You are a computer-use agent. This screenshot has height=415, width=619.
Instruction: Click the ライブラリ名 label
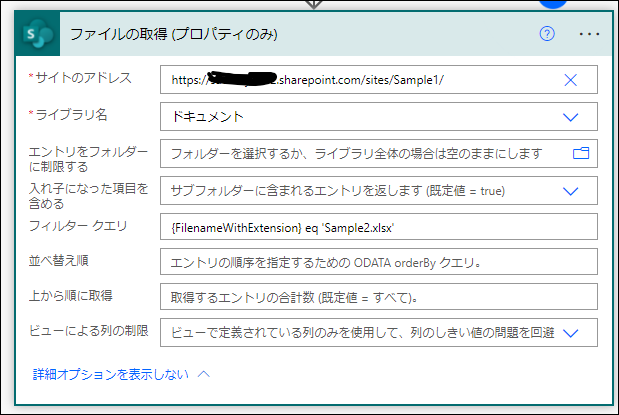71,115
